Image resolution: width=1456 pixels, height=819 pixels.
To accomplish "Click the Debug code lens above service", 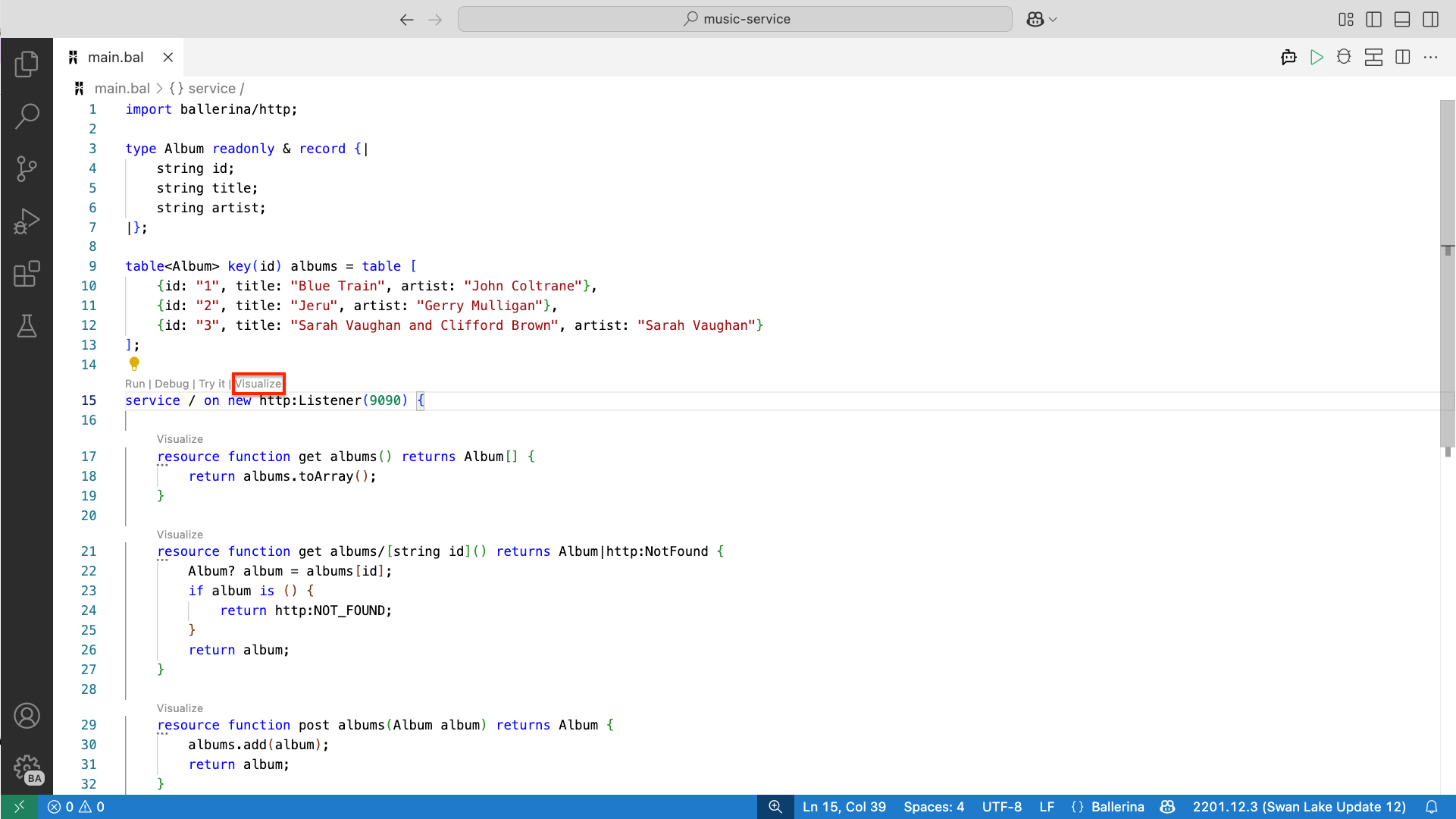I will [172, 384].
